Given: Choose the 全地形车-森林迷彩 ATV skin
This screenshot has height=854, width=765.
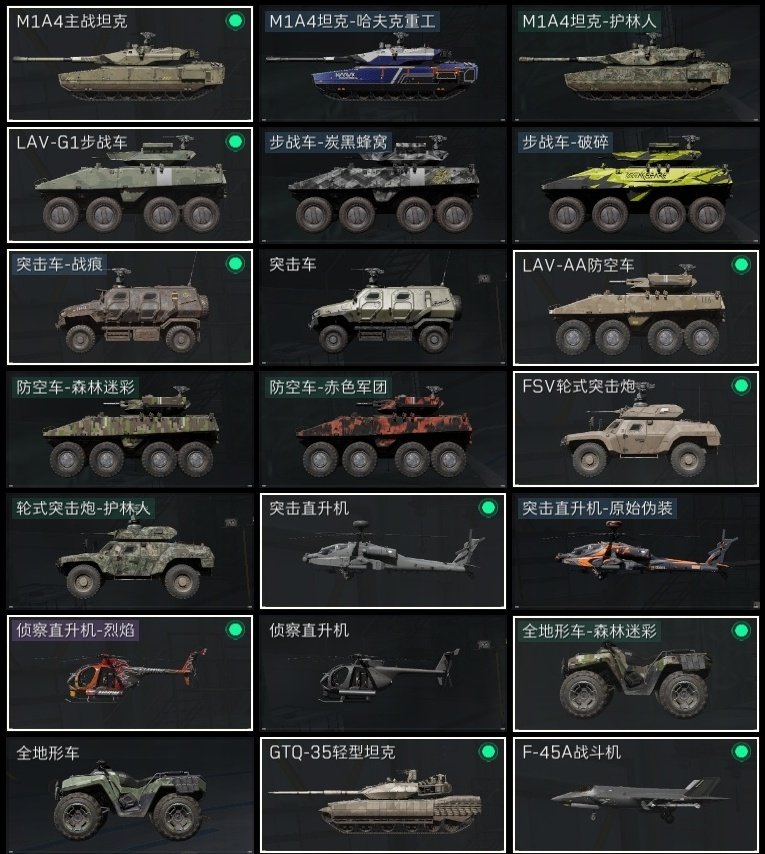Looking at the screenshot, I should 636,673.
